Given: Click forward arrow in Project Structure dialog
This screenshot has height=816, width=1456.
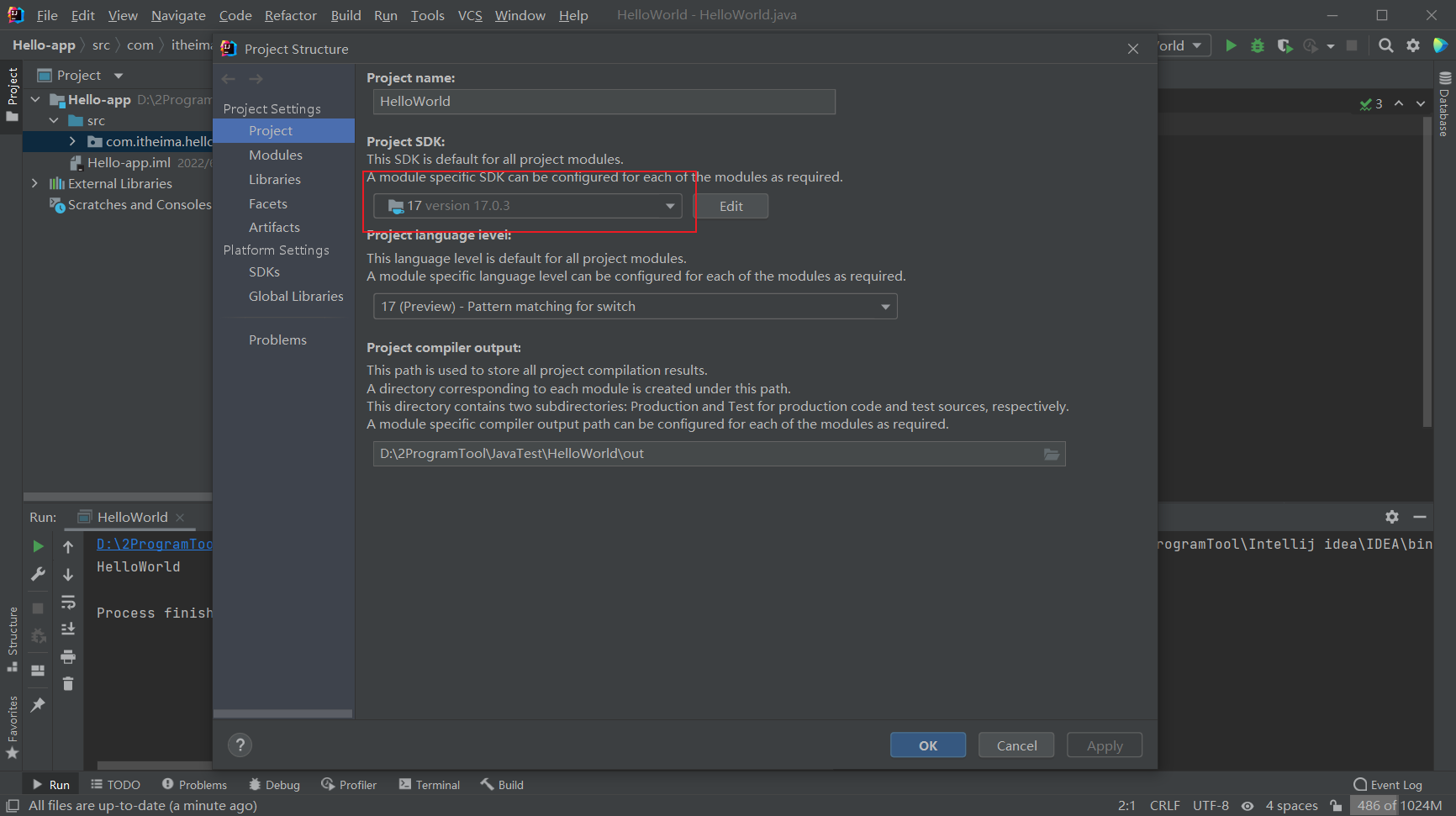Looking at the screenshot, I should (x=256, y=79).
